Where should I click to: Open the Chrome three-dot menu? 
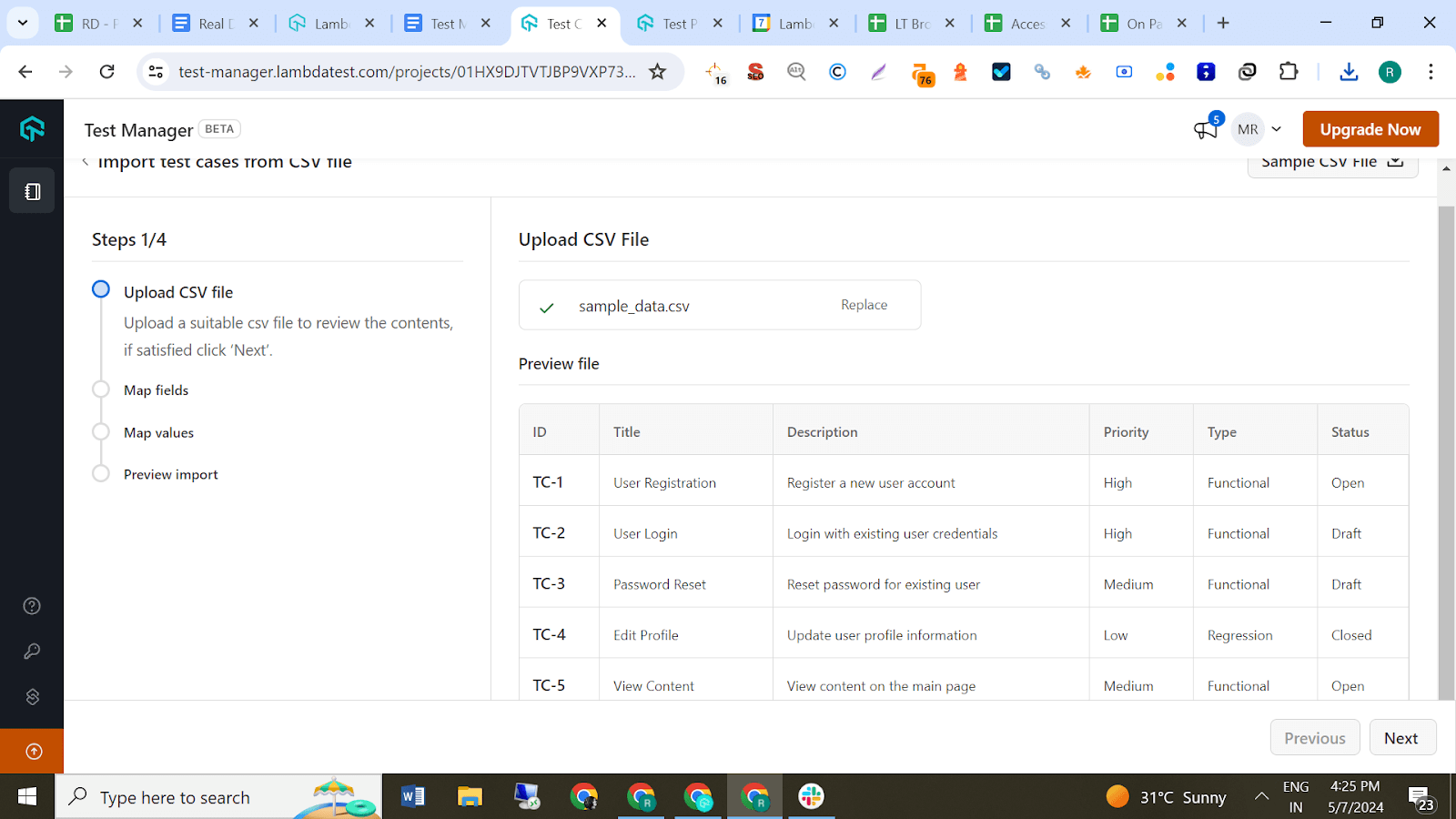coord(1431,71)
